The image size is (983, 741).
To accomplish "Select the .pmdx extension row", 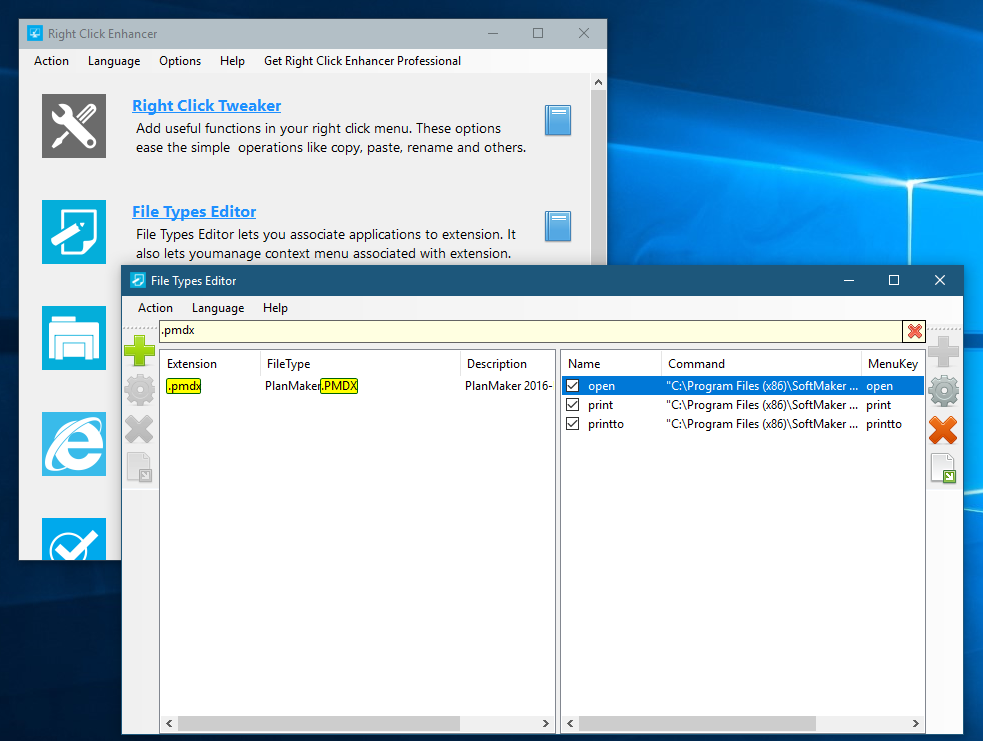I will [x=184, y=386].
